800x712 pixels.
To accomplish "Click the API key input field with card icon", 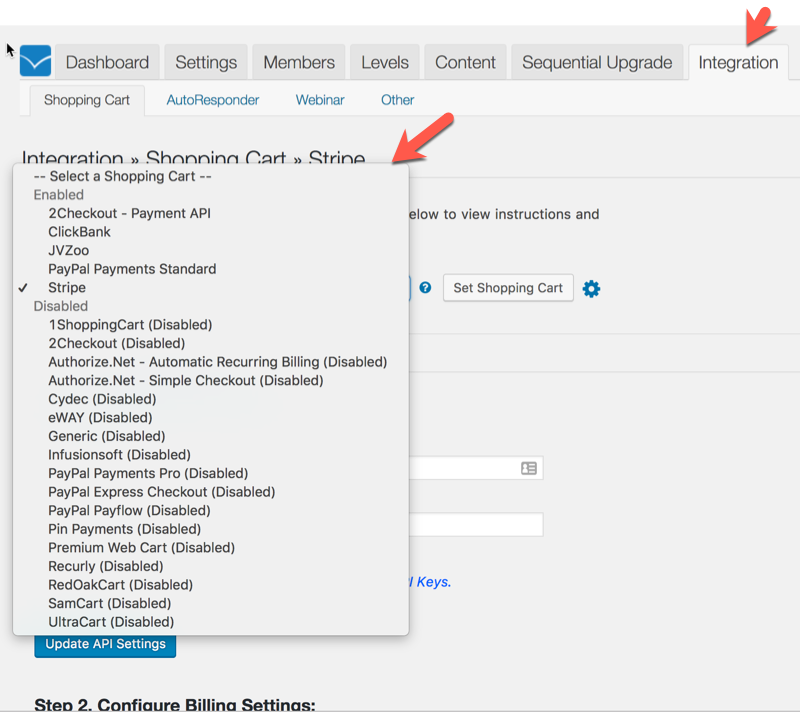I will coord(476,468).
